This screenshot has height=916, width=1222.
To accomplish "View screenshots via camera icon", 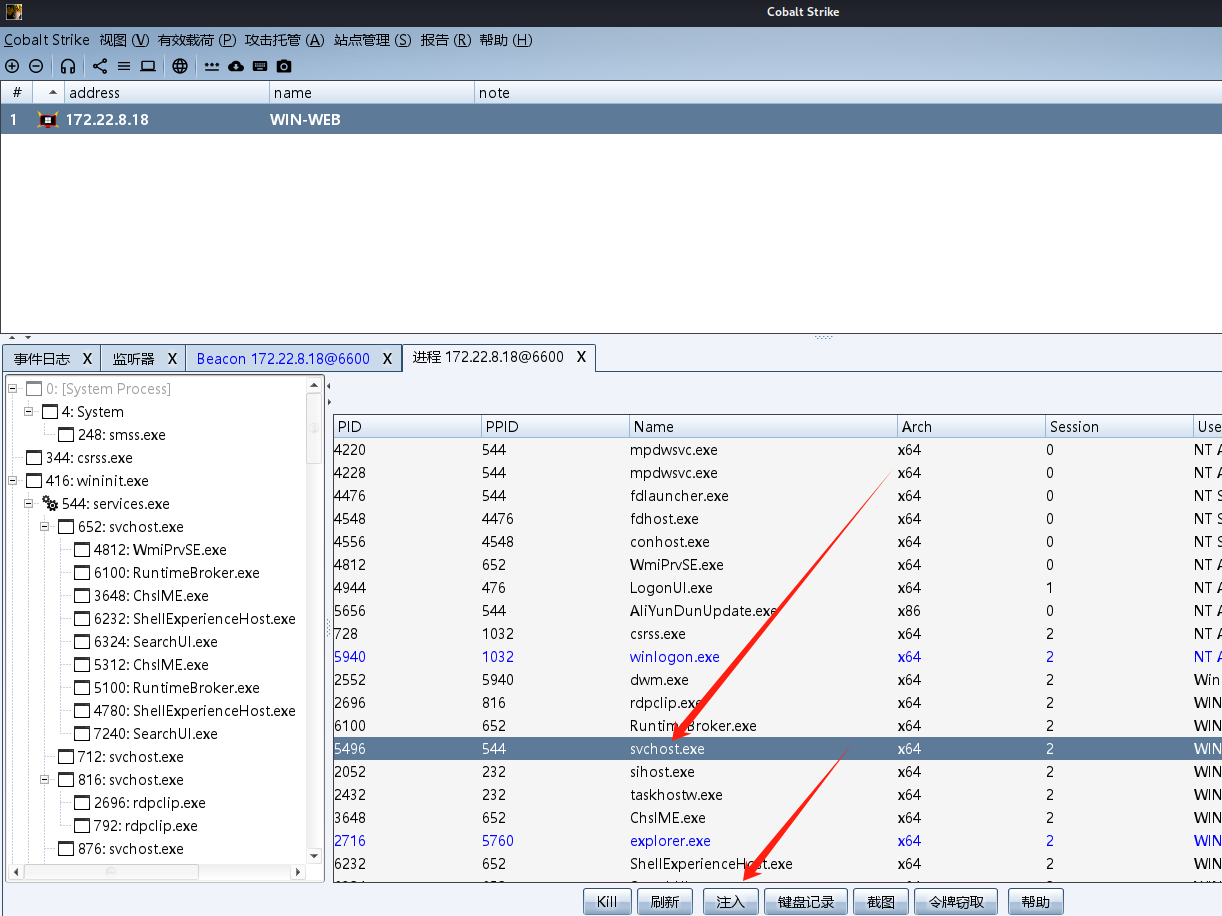I will (284, 66).
